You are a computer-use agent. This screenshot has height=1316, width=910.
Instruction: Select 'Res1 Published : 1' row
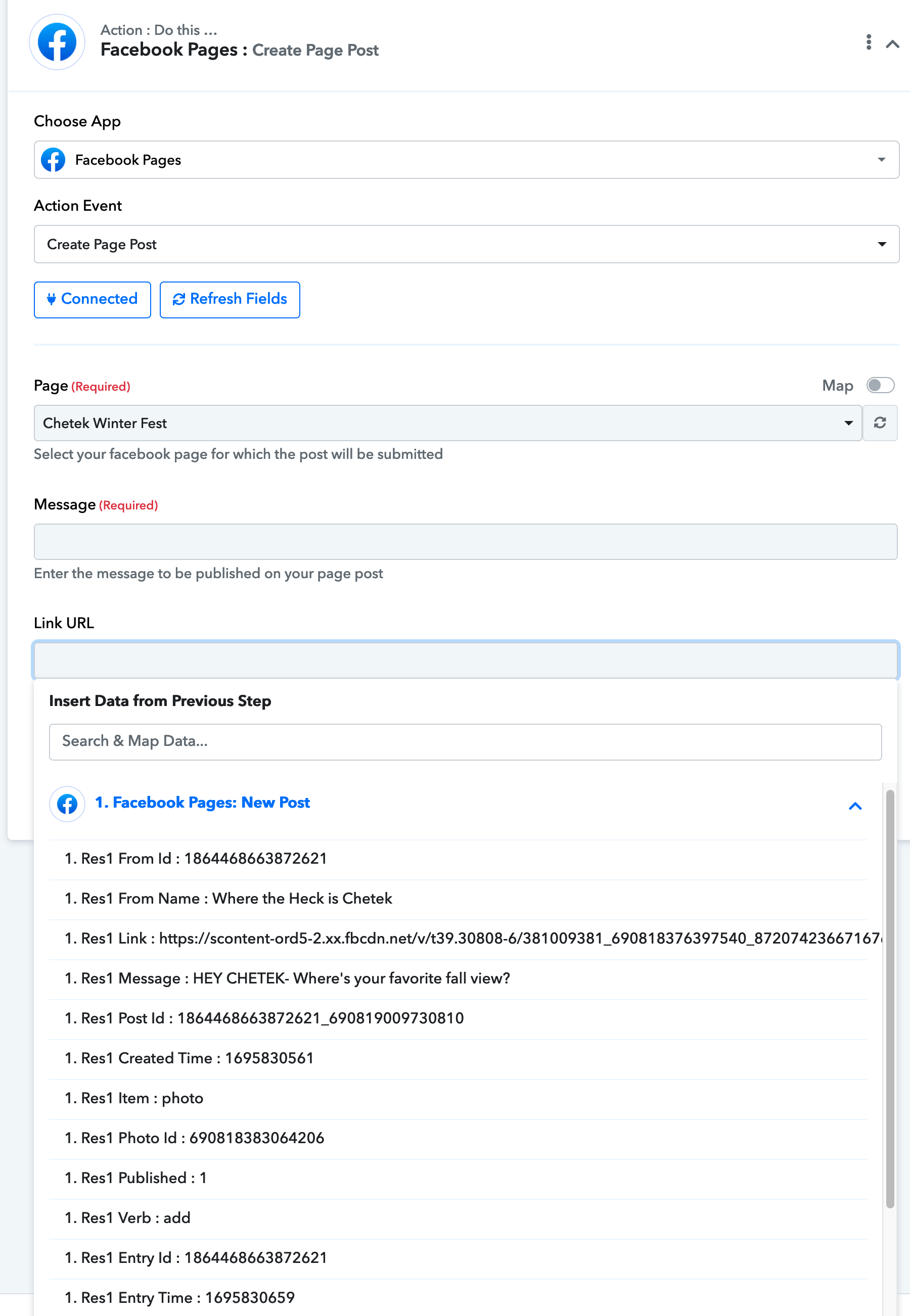tap(458, 1178)
